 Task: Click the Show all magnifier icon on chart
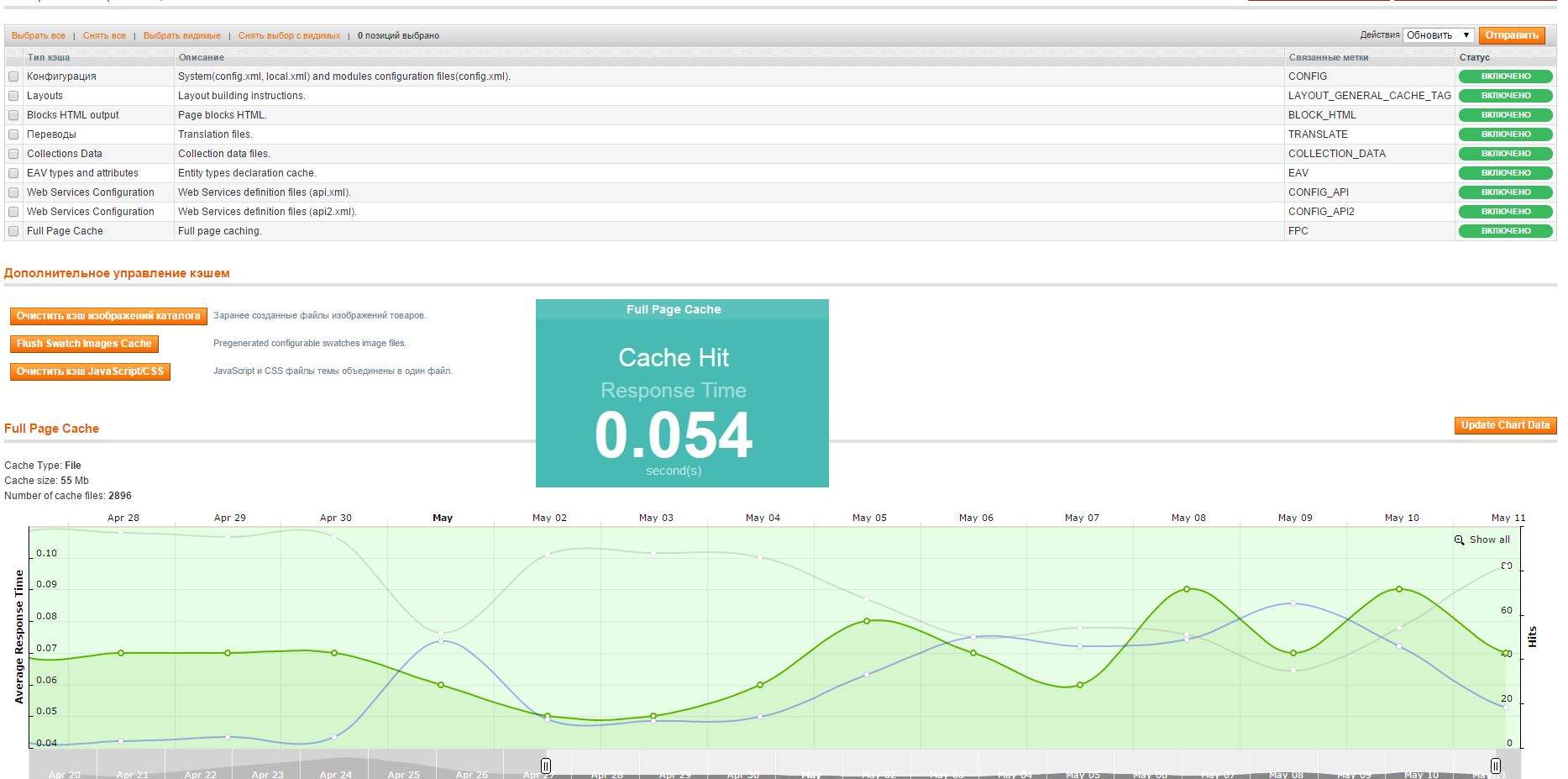[1459, 540]
